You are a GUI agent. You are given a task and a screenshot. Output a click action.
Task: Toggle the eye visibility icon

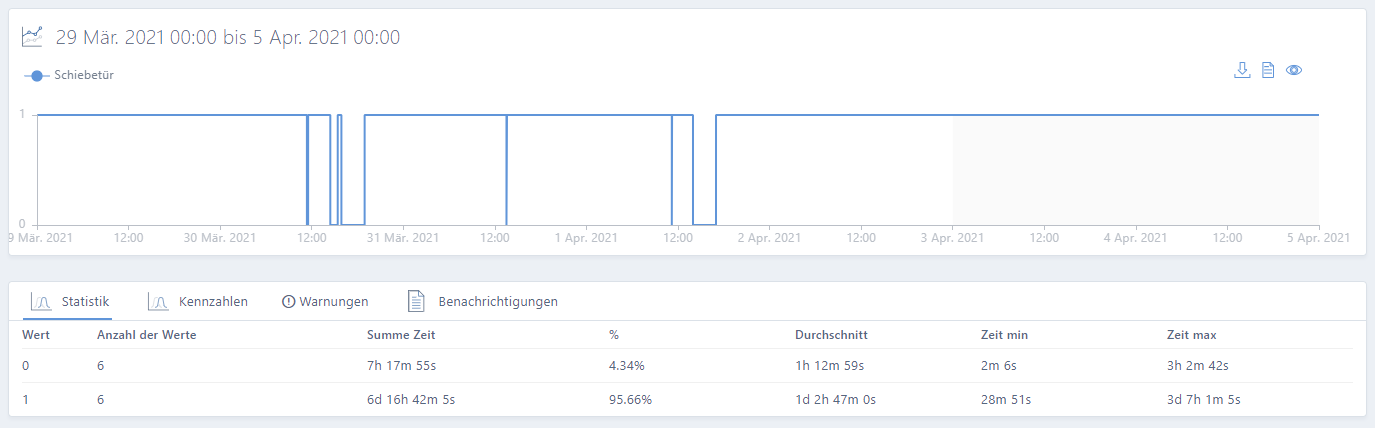point(1293,70)
